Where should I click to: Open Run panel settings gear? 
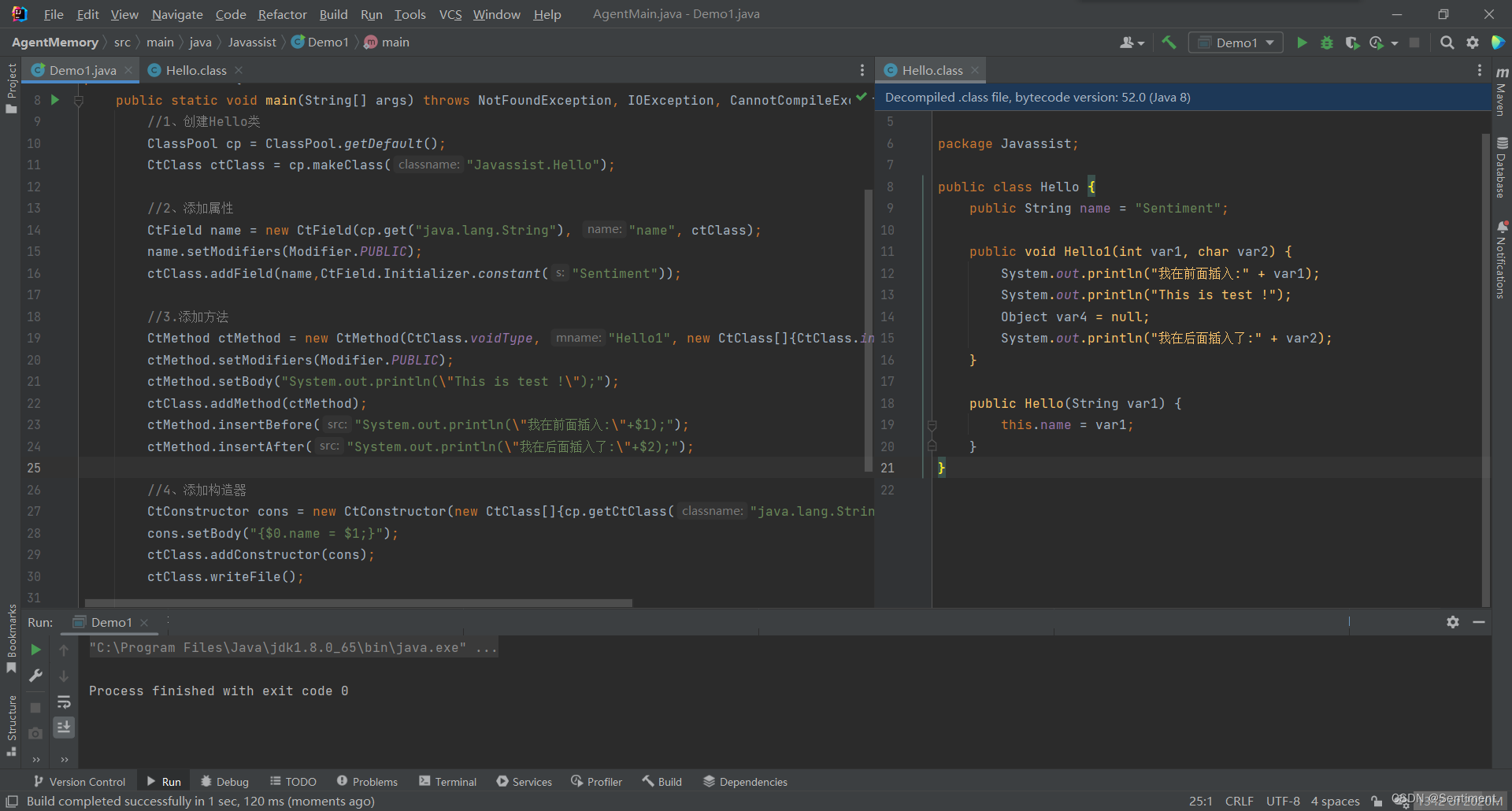click(x=1453, y=622)
